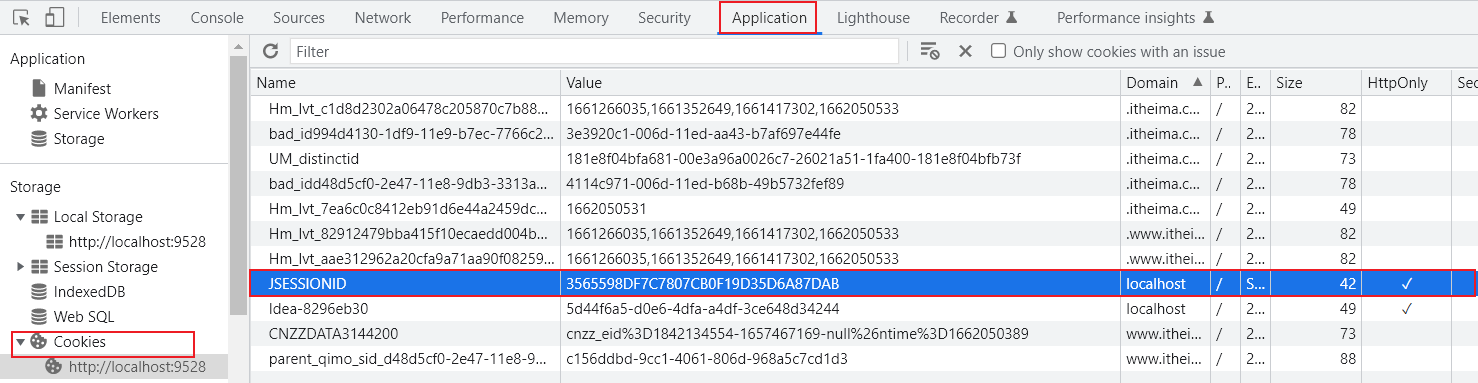Click the Cookies cookie icon
1478x383 pixels.
pyautogui.click(x=39, y=342)
